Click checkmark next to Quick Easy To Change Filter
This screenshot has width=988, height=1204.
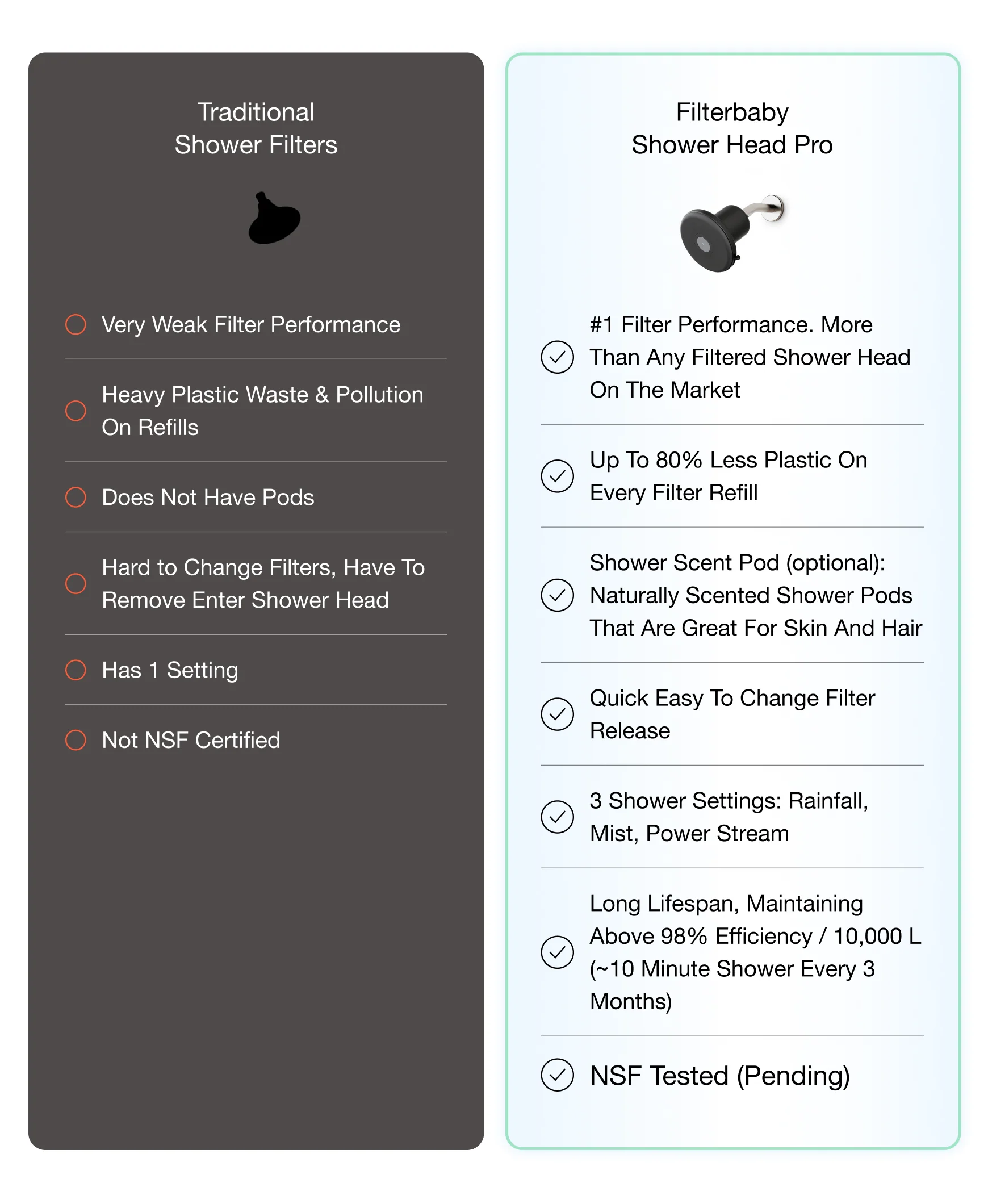coord(557,714)
